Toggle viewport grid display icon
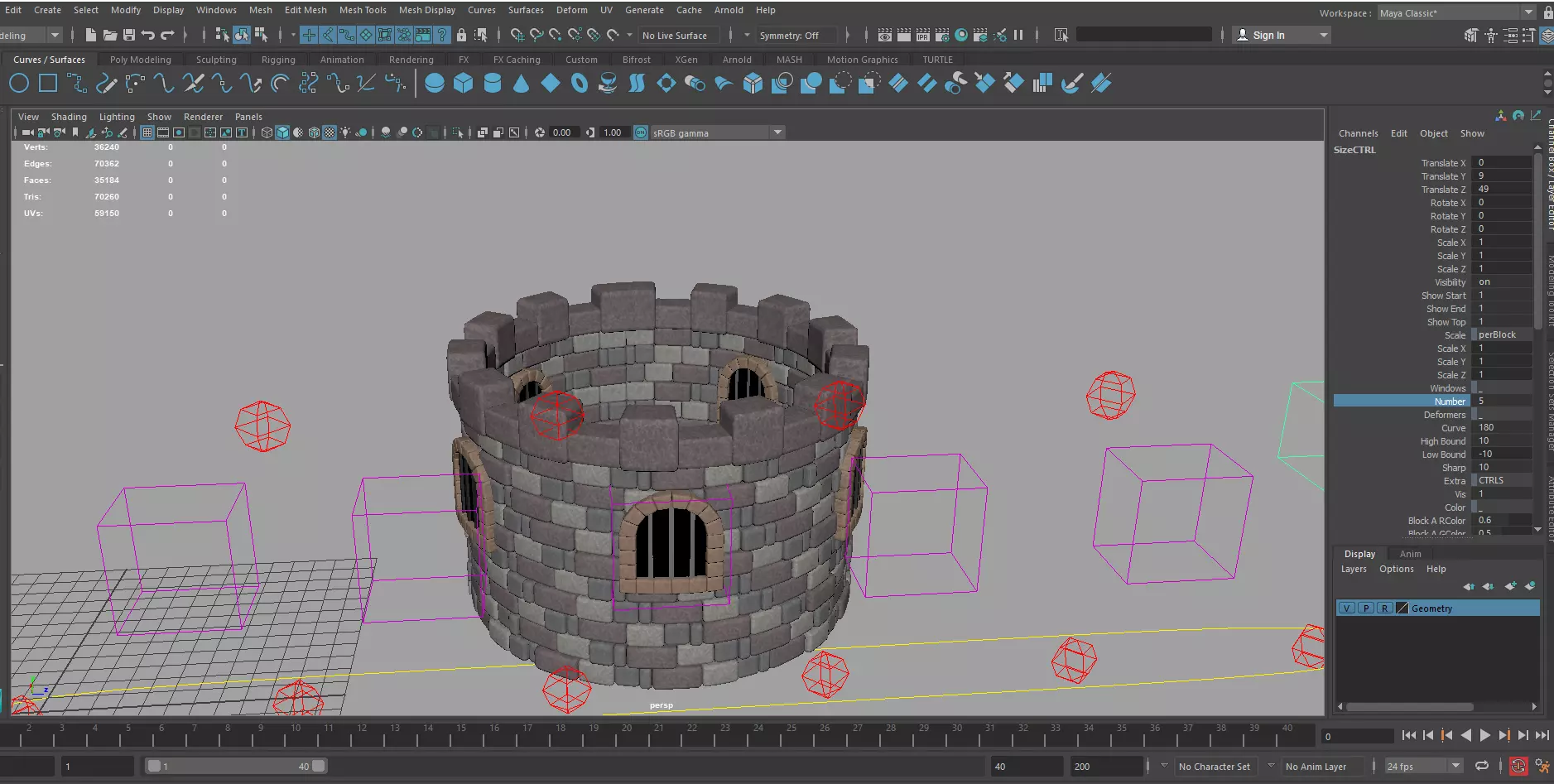This screenshot has height=784, width=1554. [147, 132]
